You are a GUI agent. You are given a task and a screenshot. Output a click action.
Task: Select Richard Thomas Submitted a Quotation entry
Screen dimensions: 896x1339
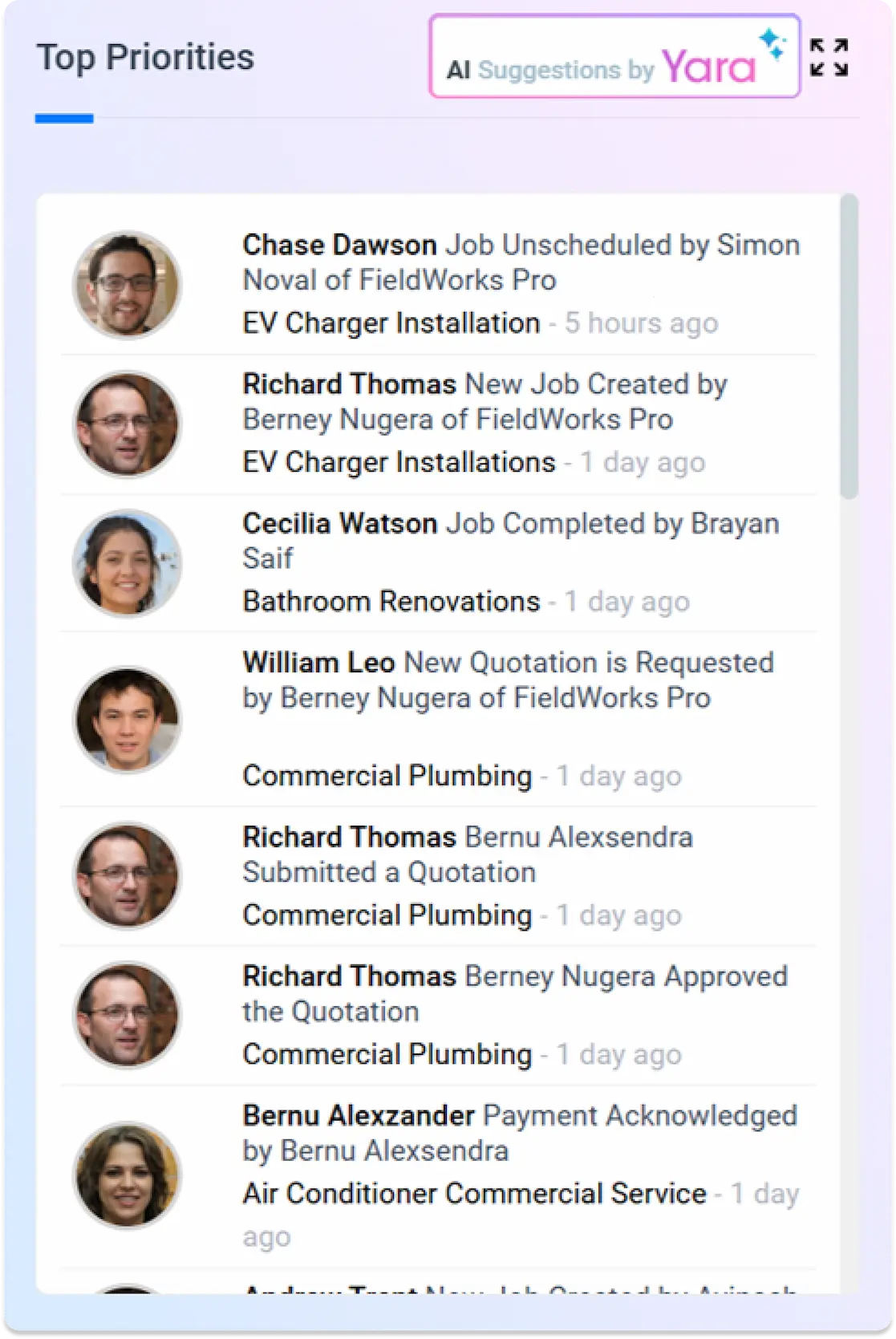pos(438,876)
